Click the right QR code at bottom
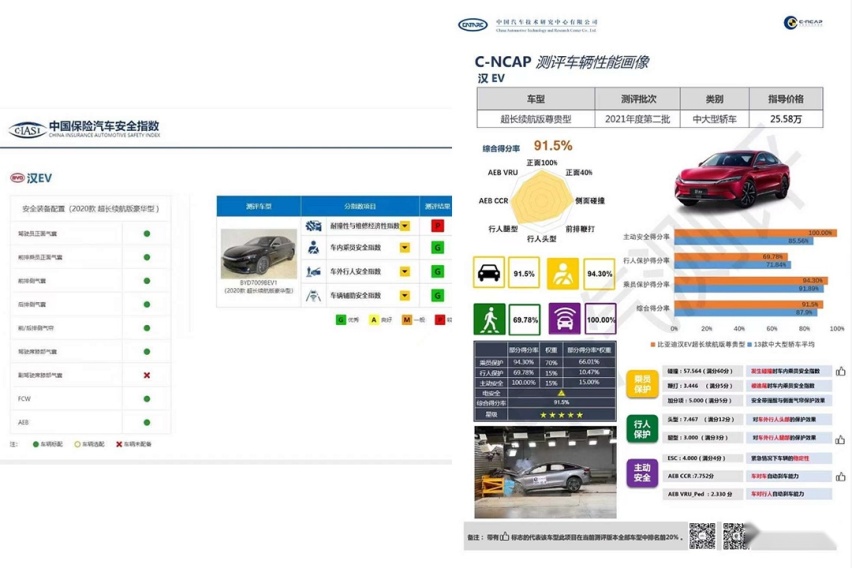 735,536
